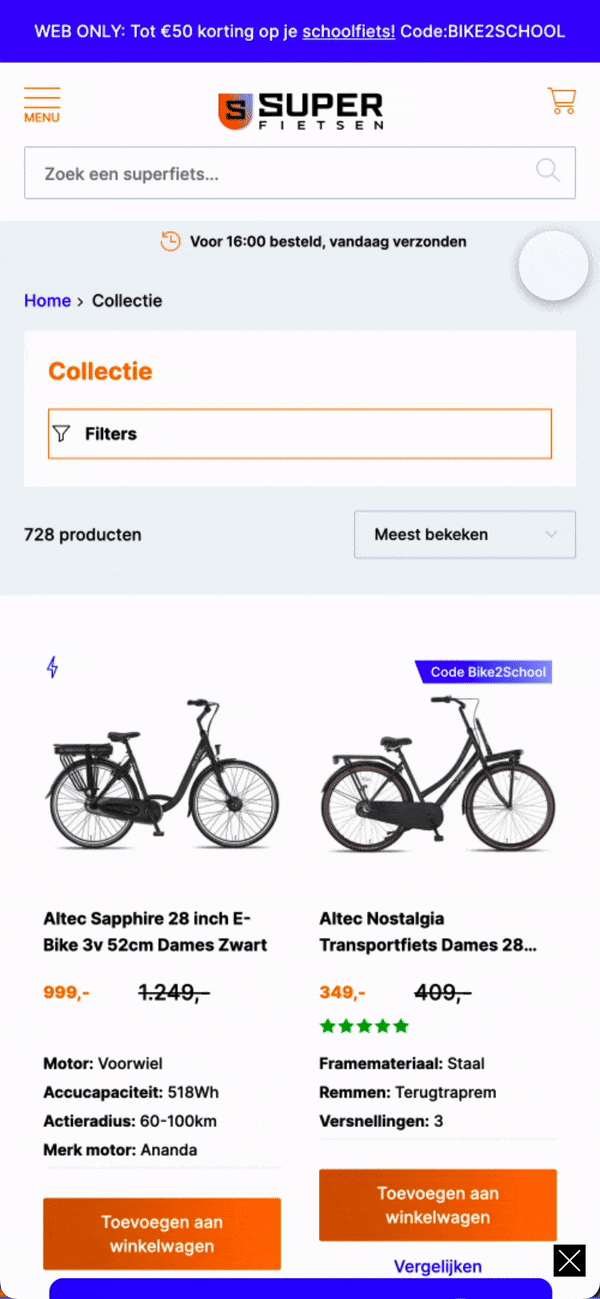Add Altec Sapphire E-Bike to cart

tap(162, 1234)
